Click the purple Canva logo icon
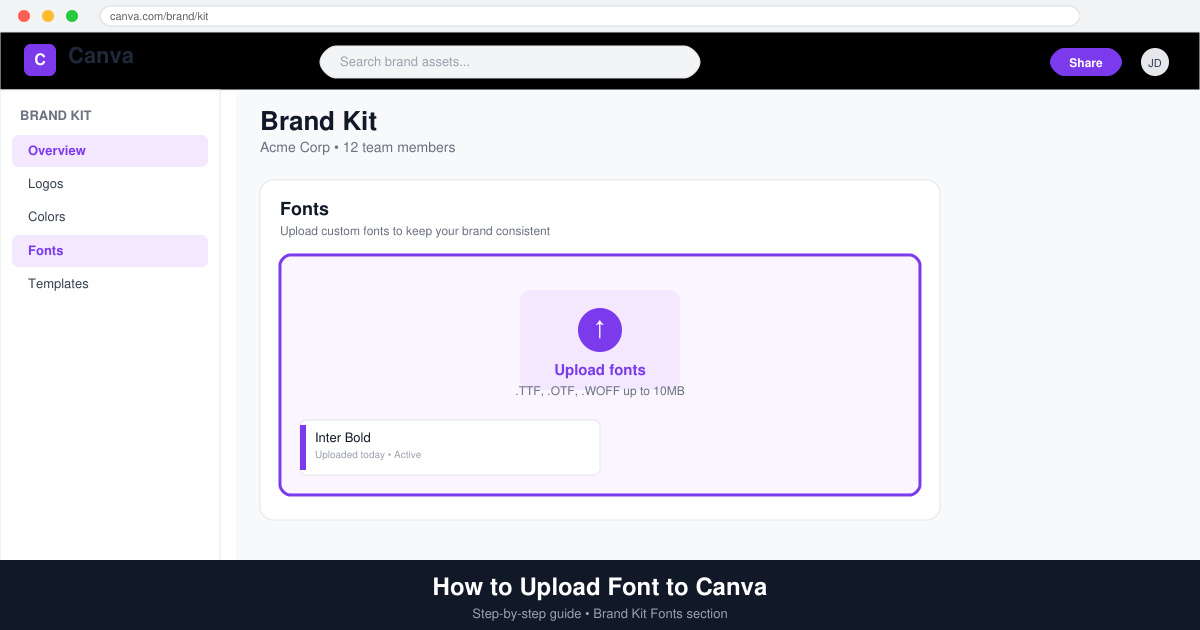 pyautogui.click(x=40, y=60)
